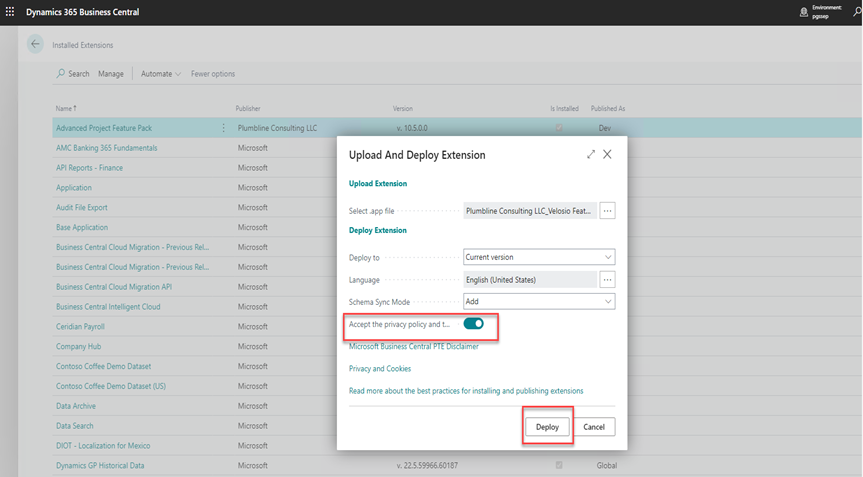
Task: Click the Environment icon in header
Action: tap(804, 12)
